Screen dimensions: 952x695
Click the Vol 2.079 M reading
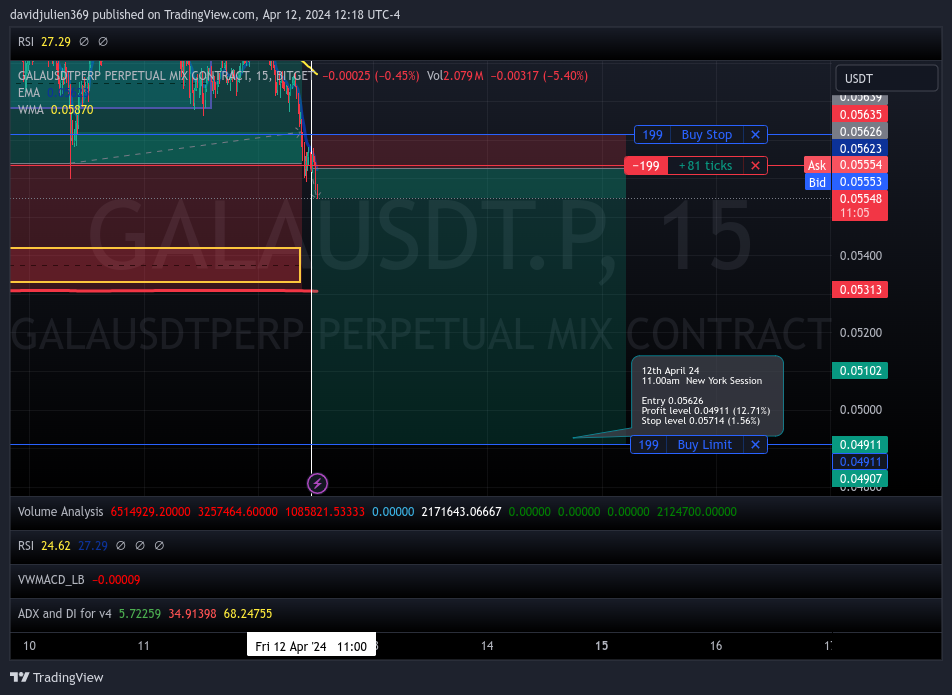click(455, 76)
